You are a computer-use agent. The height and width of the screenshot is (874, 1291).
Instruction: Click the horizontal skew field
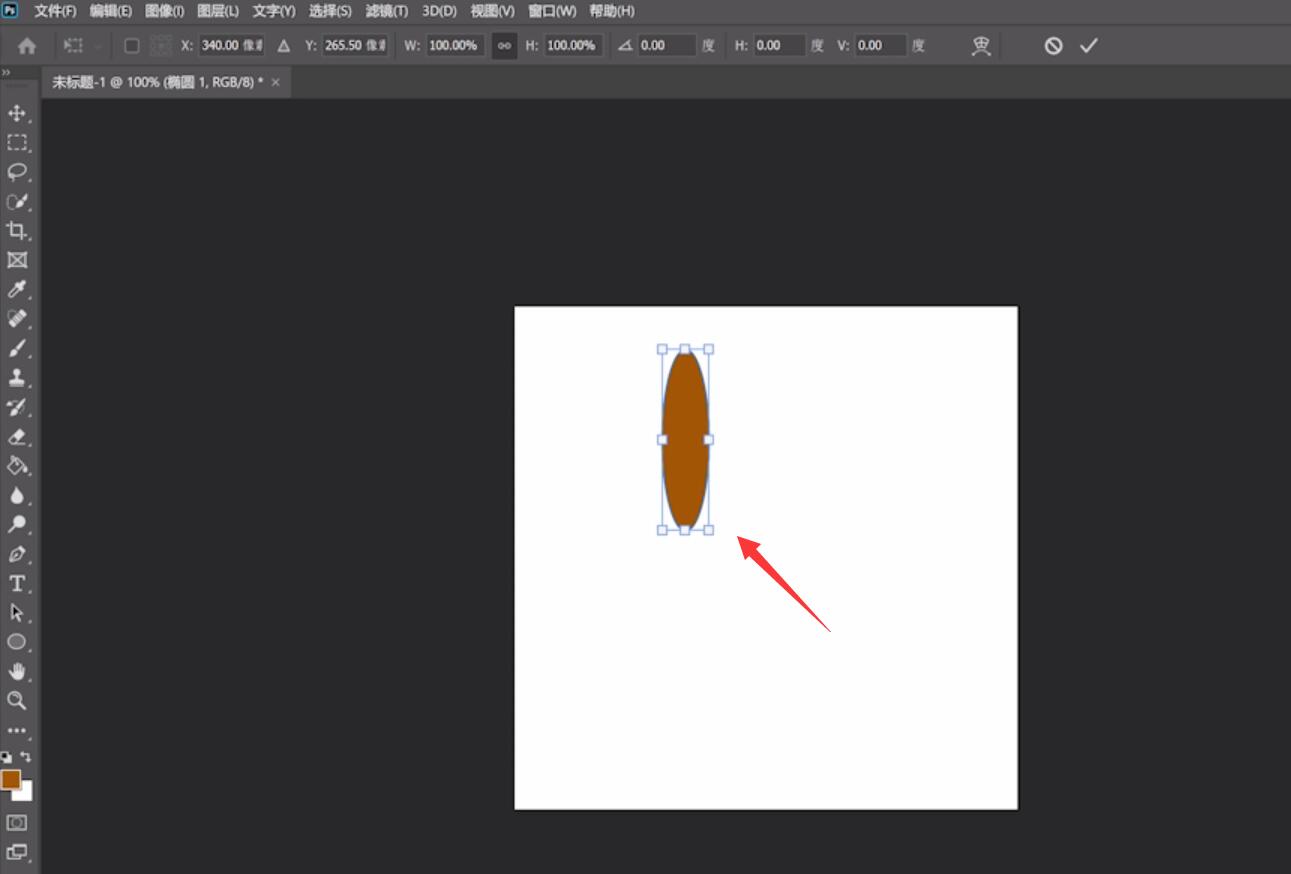click(779, 46)
